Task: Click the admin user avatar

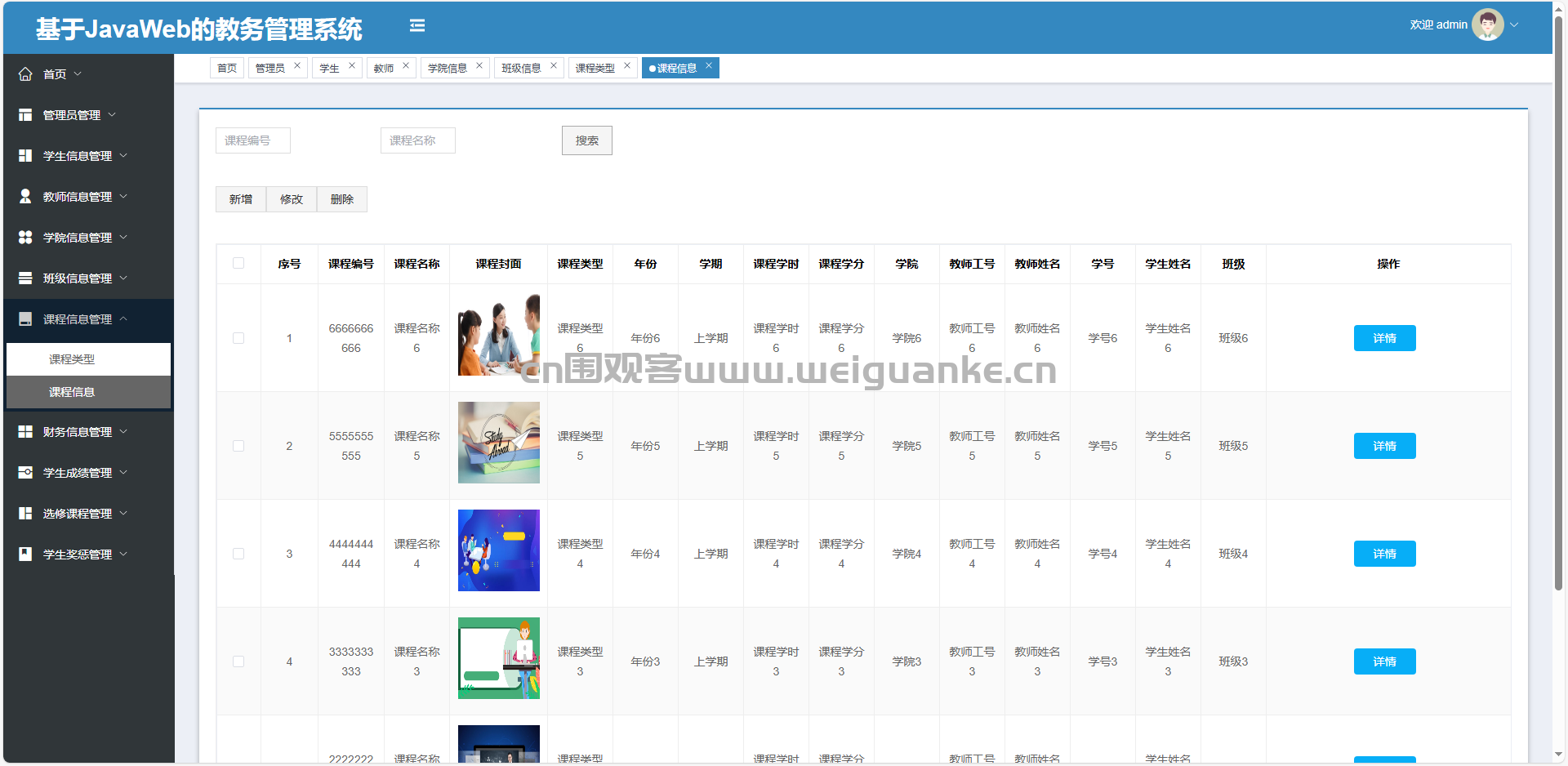Action: (x=1487, y=24)
